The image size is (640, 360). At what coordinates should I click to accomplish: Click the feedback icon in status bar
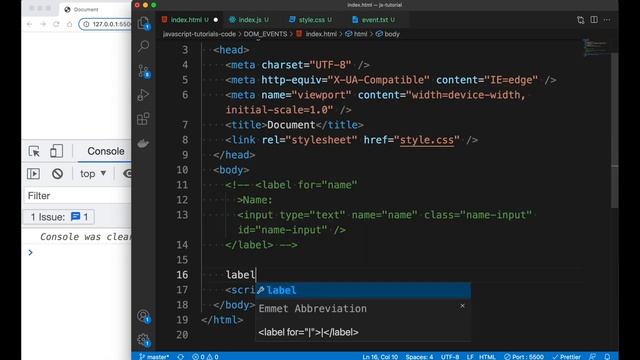point(593,356)
